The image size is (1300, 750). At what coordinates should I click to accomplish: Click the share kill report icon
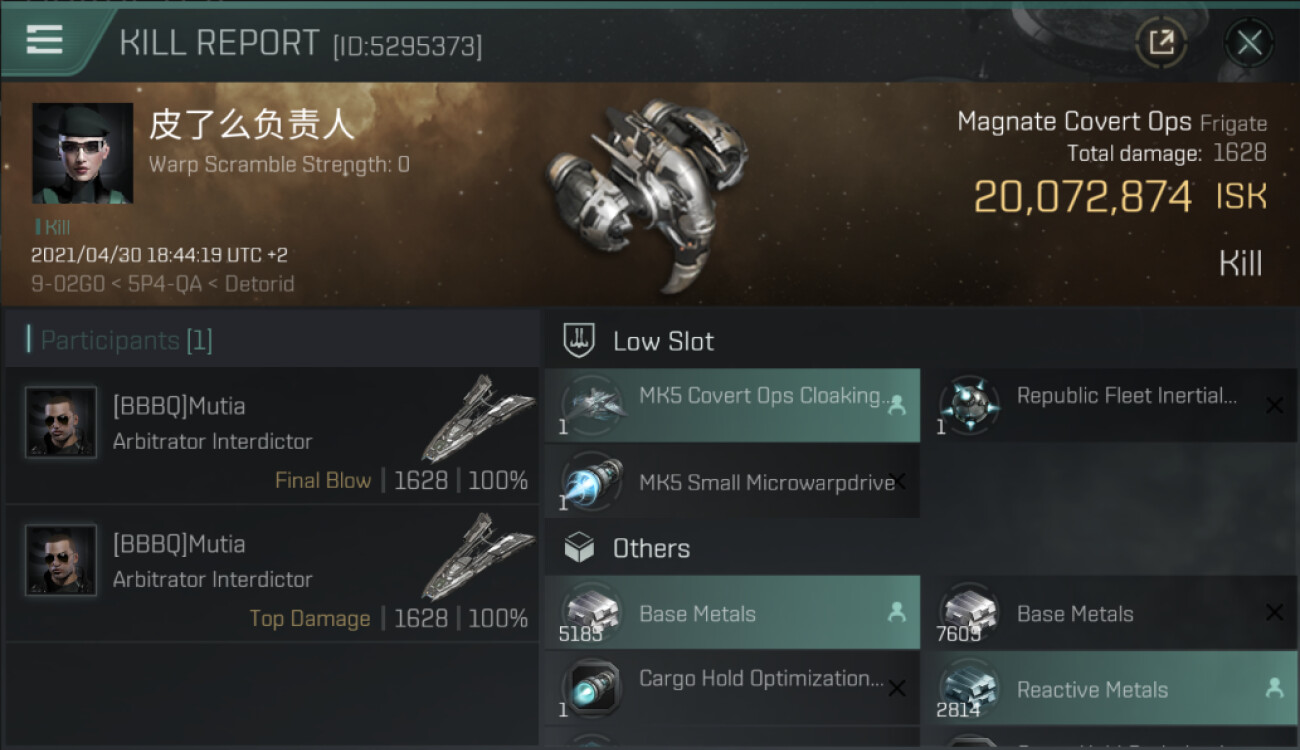pyautogui.click(x=1160, y=42)
